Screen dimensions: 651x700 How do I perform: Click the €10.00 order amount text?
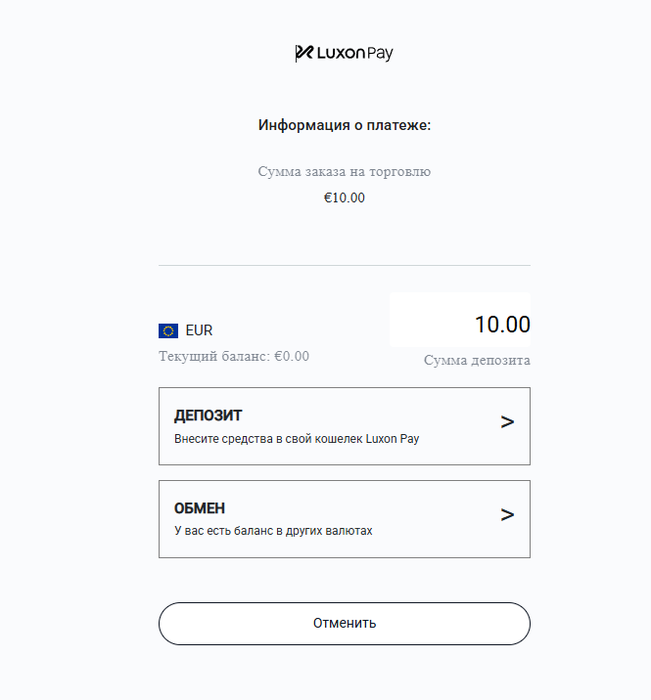[344, 198]
